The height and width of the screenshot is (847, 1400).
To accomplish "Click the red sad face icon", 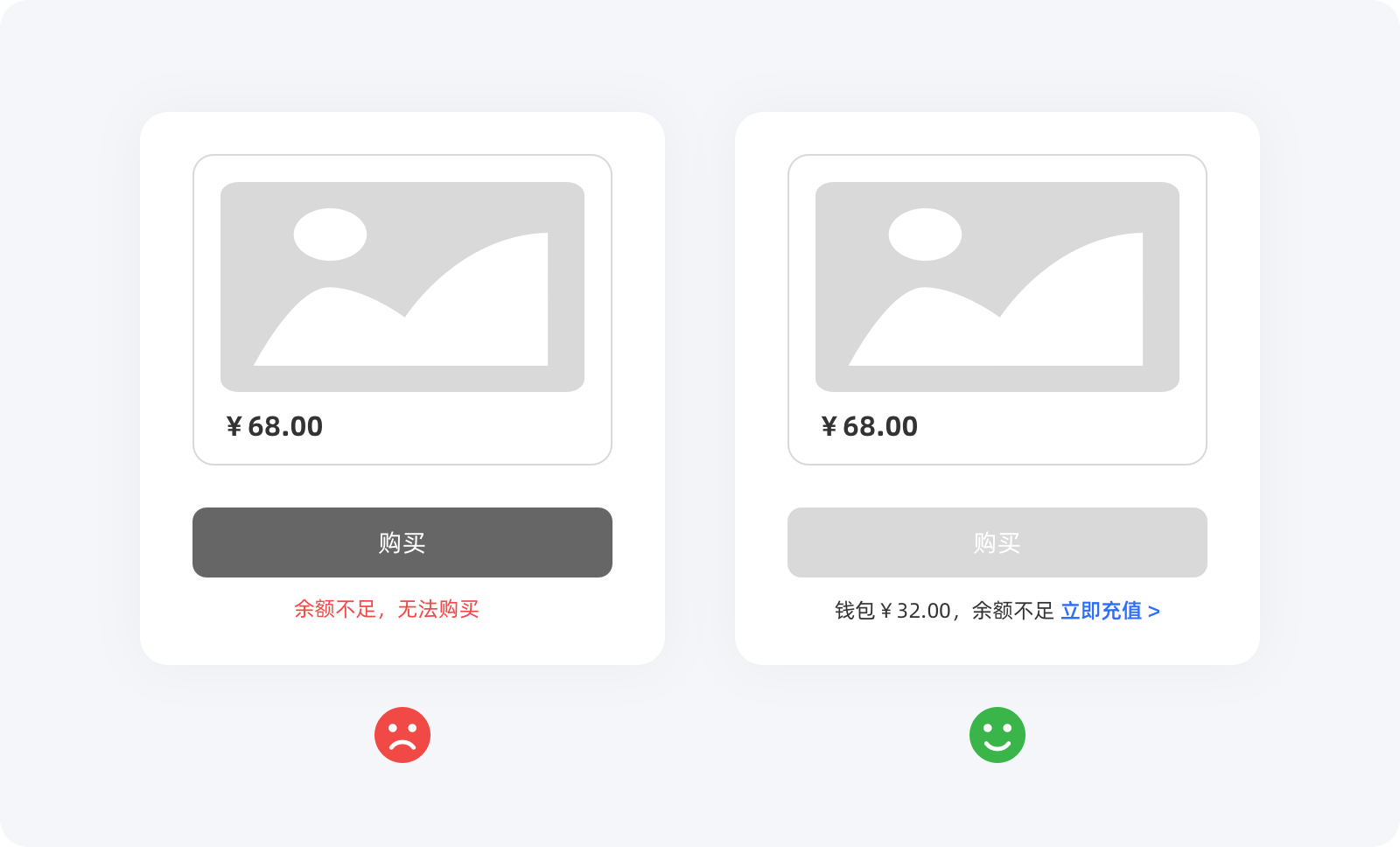I will pyautogui.click(x=402, y=735).
